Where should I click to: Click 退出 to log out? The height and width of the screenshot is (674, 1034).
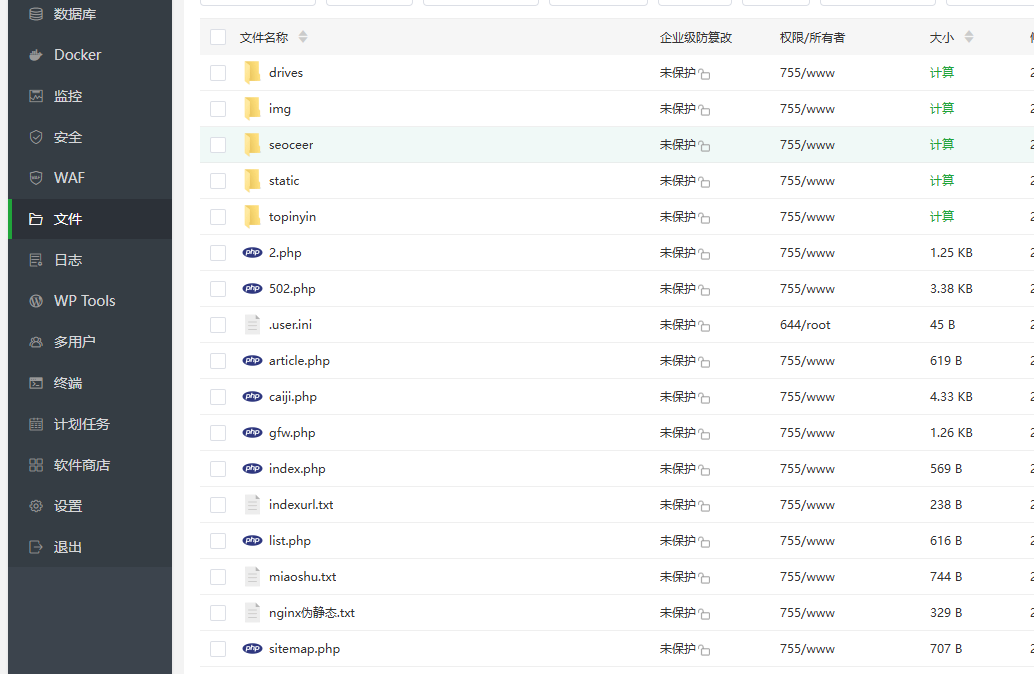pyautogui.click(x=68, y=547)
